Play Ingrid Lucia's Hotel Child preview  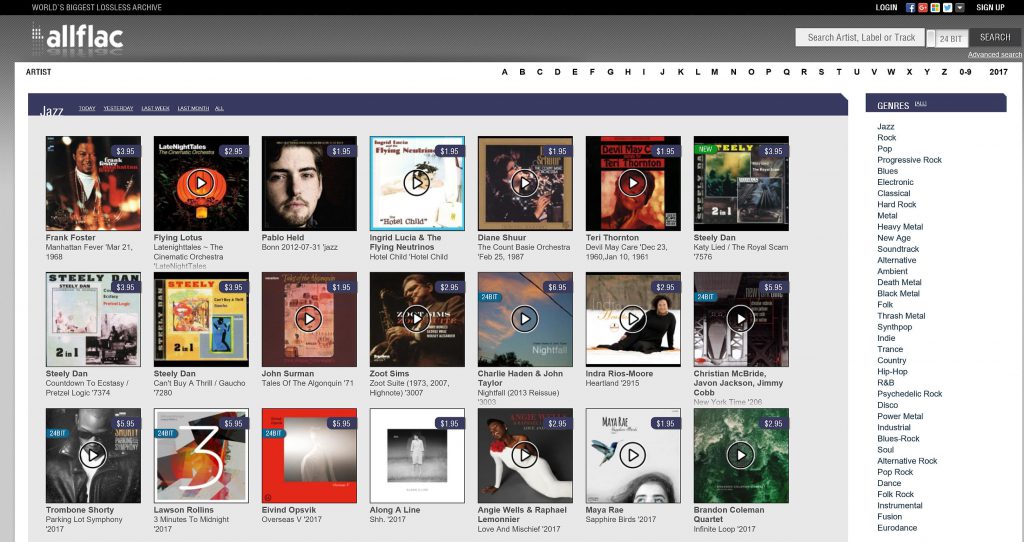417,183
